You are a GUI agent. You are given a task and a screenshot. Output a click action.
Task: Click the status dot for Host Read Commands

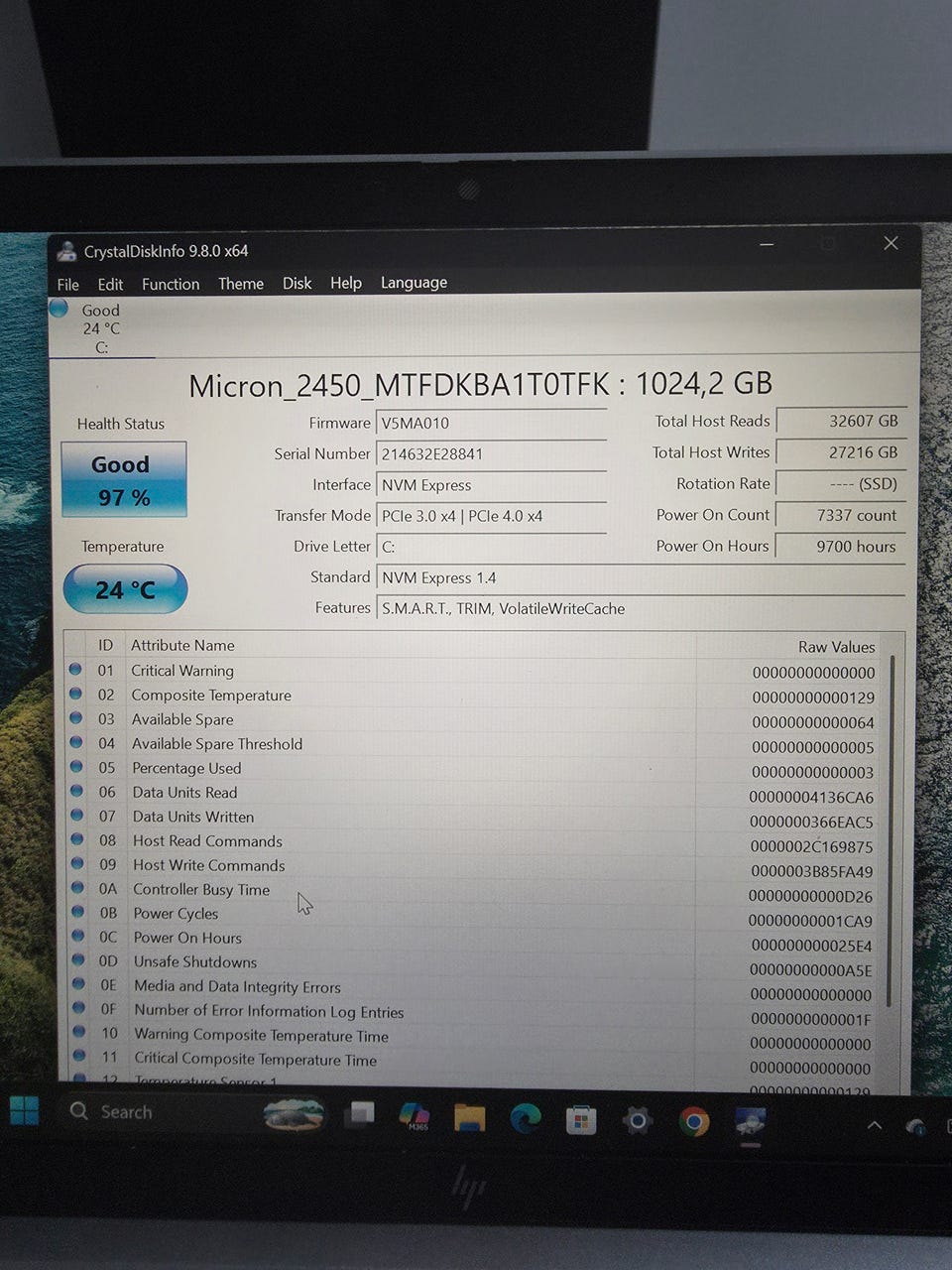point(77,839)
